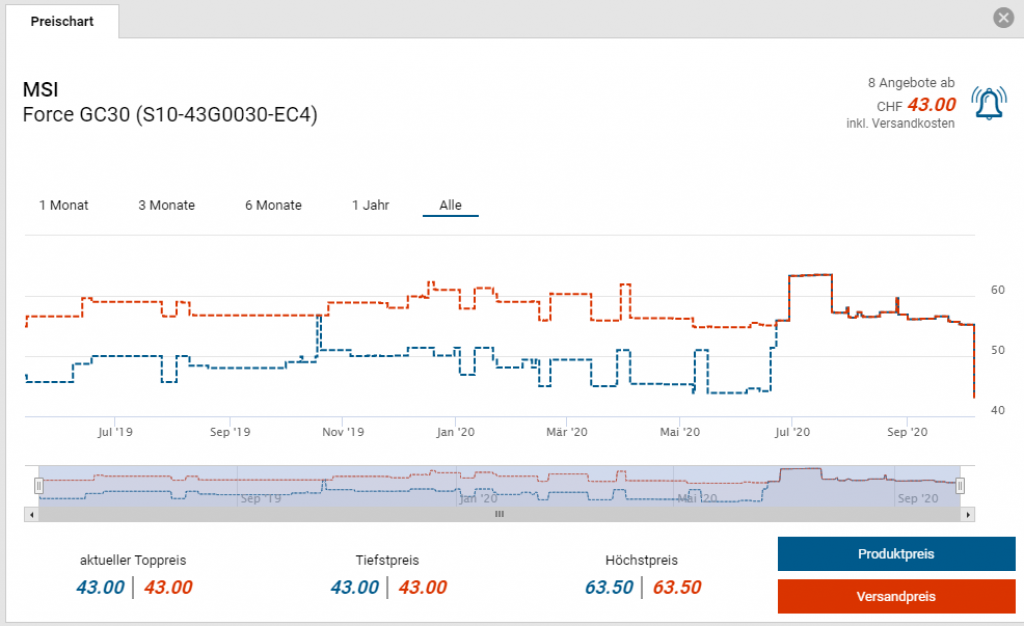
Task: Toggle the Versandpreis series button
Action: click(896, 596)
